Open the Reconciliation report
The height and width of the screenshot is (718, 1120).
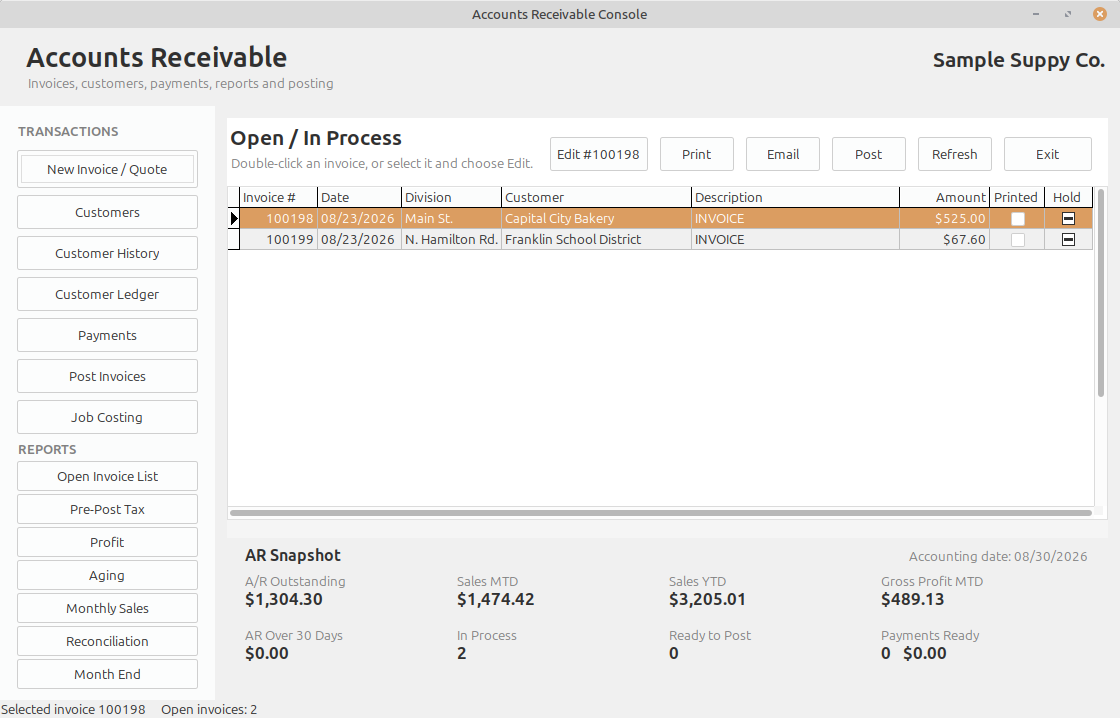[107, 642]
